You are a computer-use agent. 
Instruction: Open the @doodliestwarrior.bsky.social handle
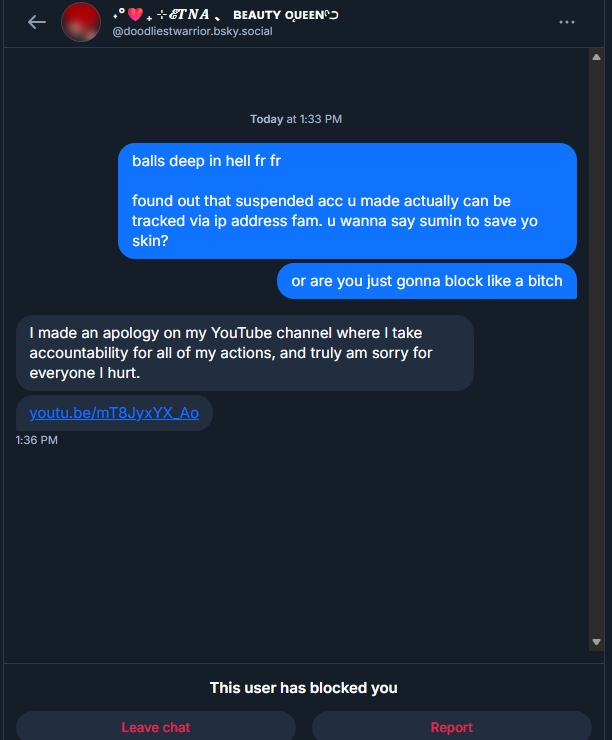(x=192, y=31)
